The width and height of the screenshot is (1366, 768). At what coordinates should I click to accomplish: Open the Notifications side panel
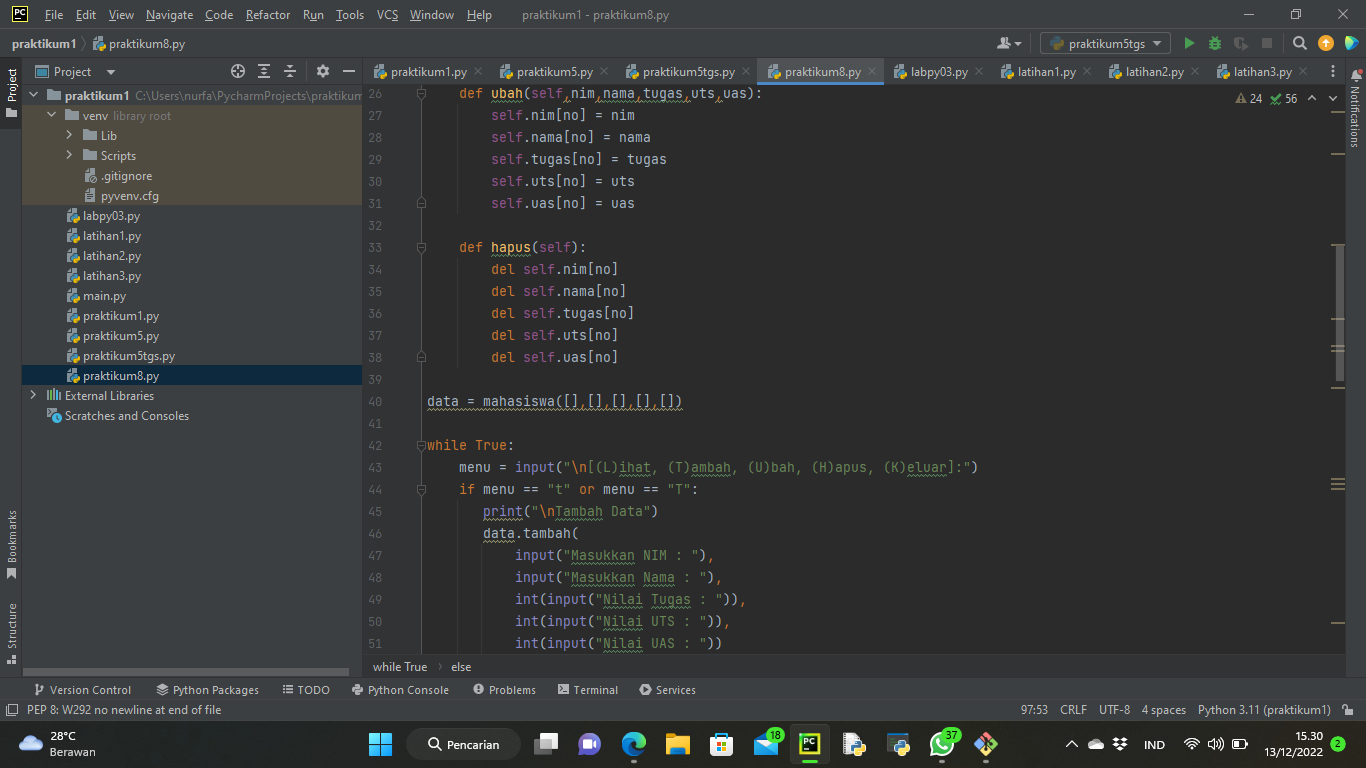1355,109
